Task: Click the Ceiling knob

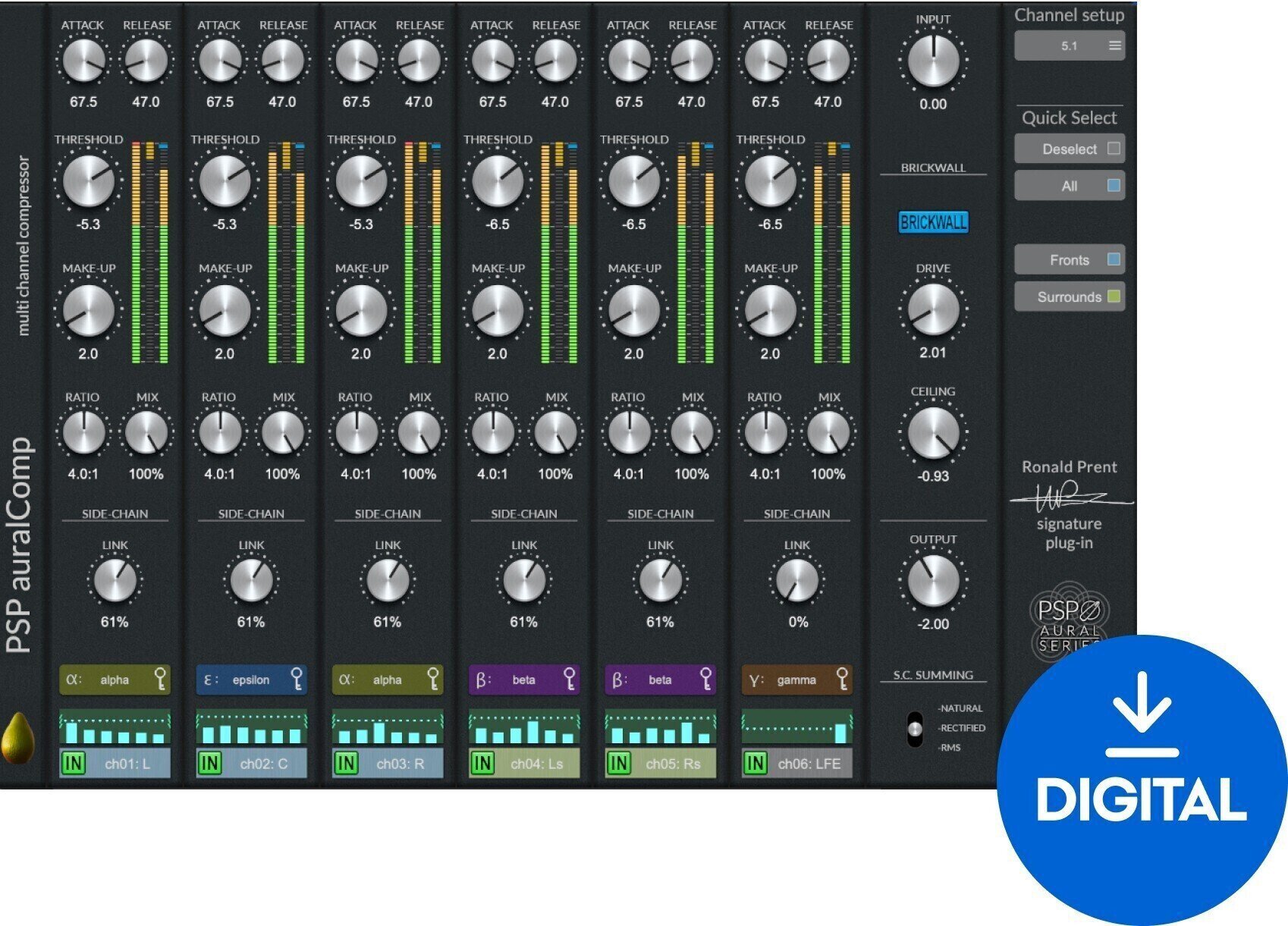Action: 933,433
